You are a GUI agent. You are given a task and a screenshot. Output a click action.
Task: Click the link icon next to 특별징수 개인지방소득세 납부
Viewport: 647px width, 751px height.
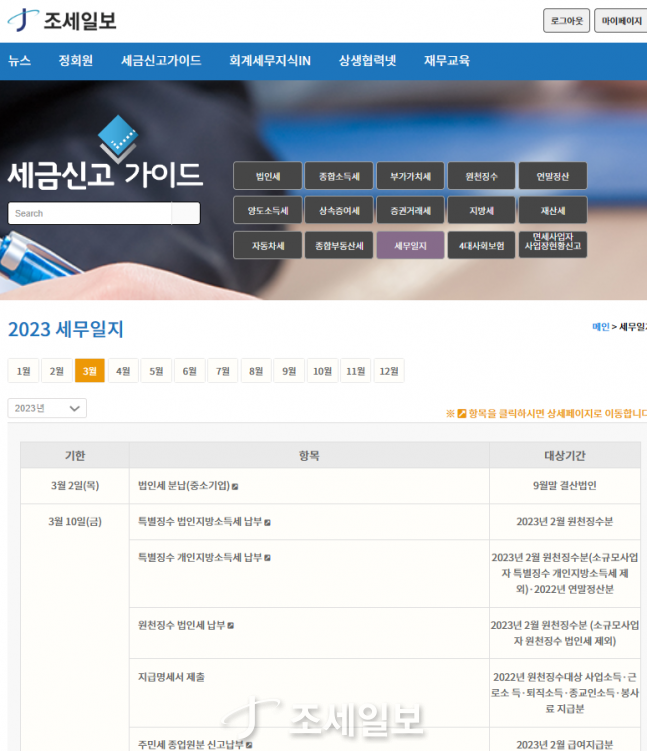(268, 558)
